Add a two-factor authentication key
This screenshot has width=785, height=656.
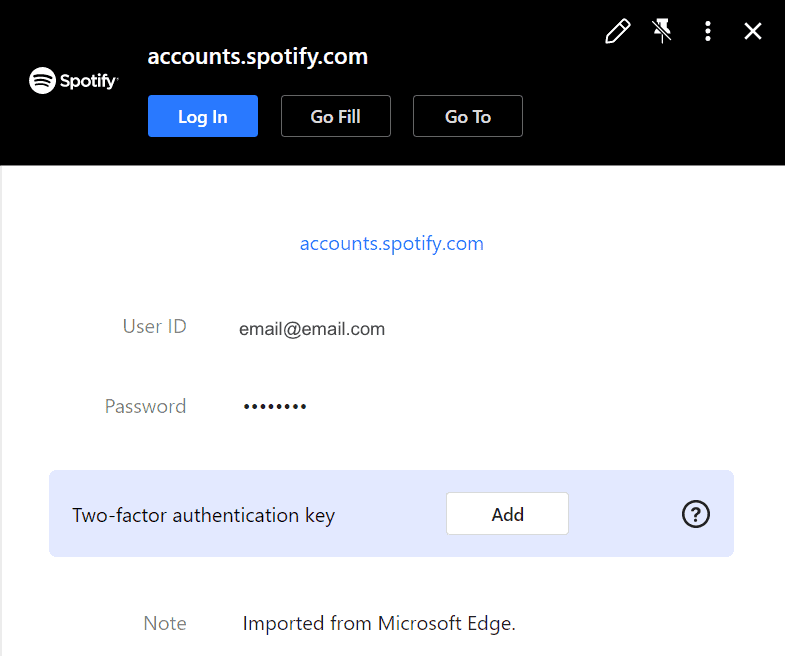tap(507, 514)
